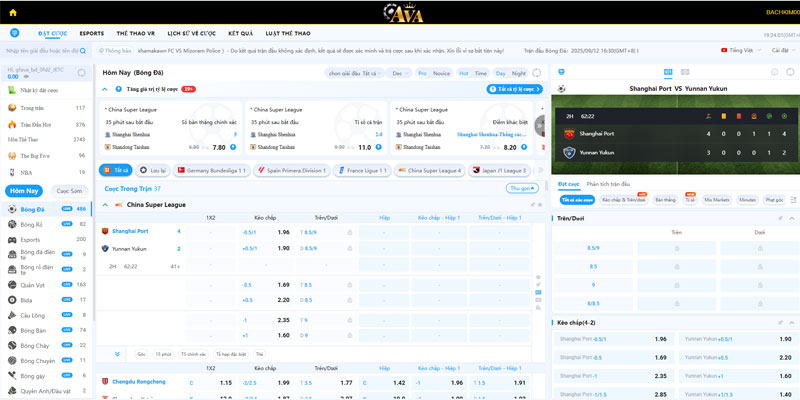
Task: Click the live stream monitor icon
Action: (x=562, y=72)
